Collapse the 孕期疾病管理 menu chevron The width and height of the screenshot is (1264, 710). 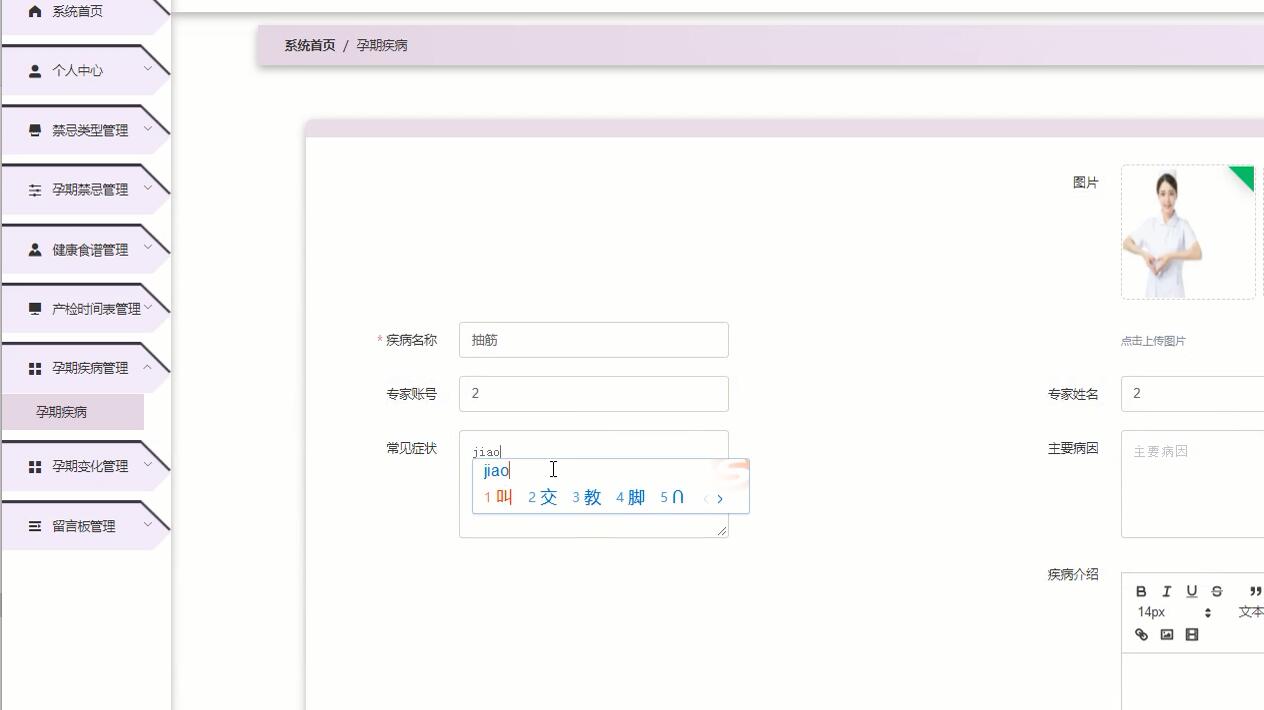[148, 367]
